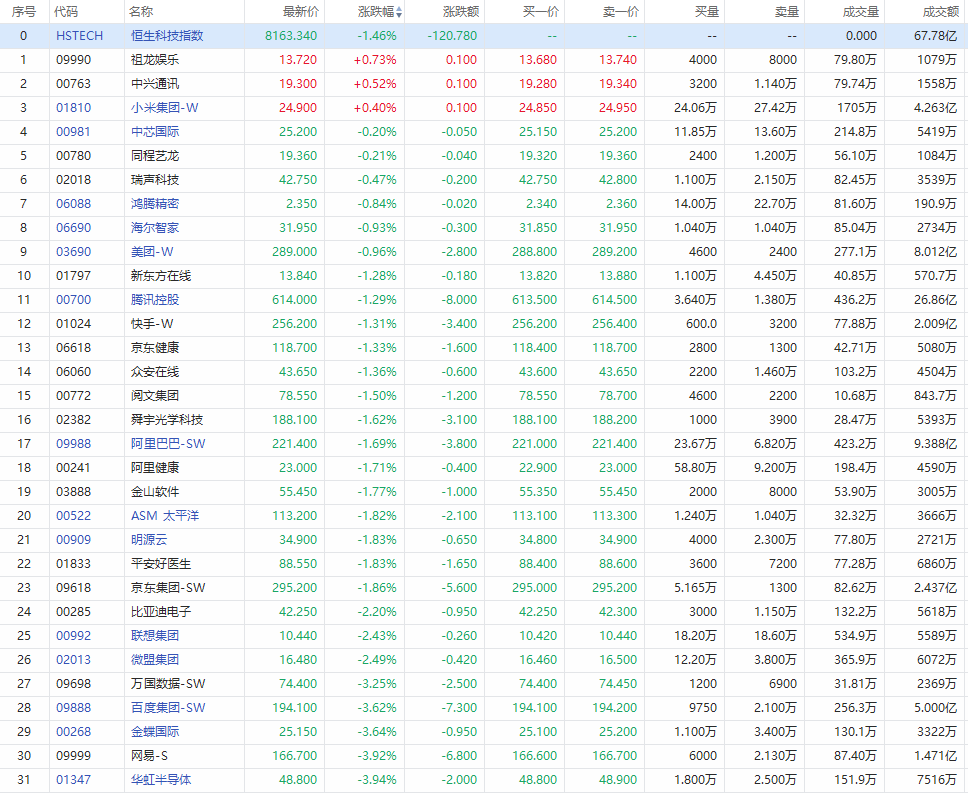Click volume value 1705万
Viewport: 968px width, 795px height.
coord(857,108)
